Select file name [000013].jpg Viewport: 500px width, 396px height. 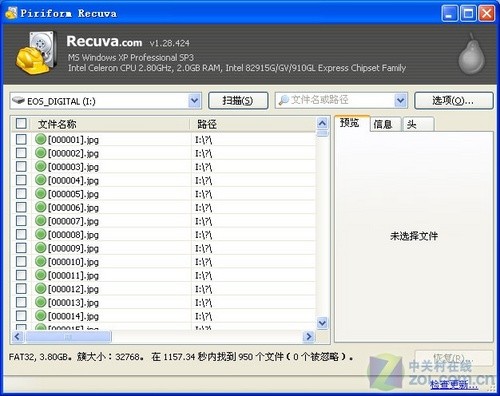point(73,302)
